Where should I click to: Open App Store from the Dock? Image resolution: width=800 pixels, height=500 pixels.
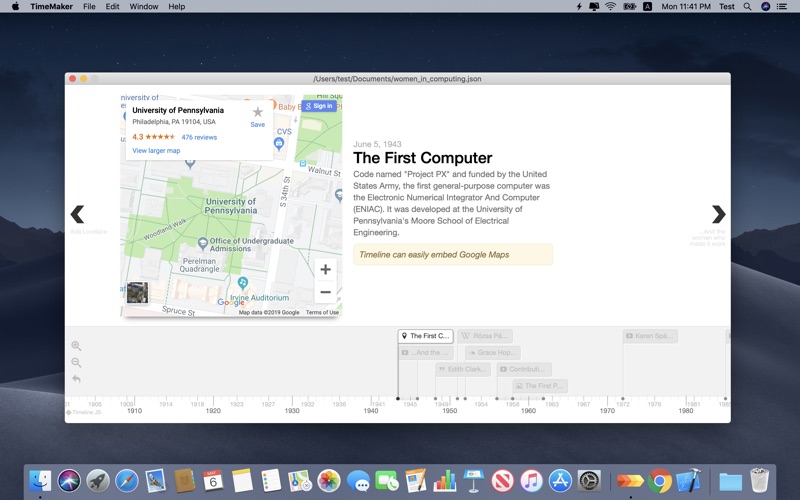560,481
